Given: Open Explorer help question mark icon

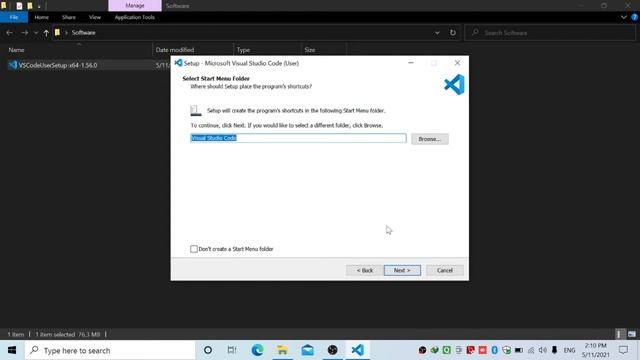Looking at the screenshot, I should click(635, 17).
